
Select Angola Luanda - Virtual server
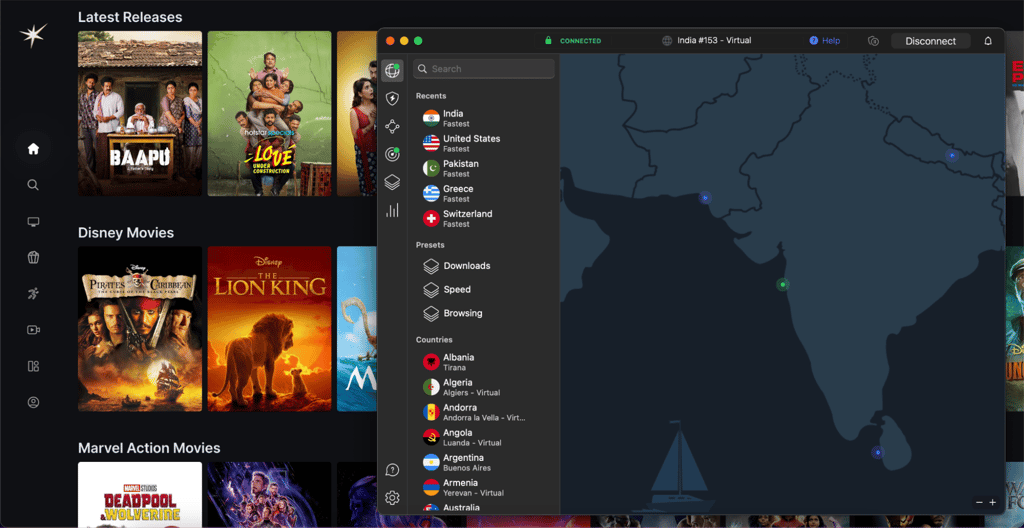pos(483,437)
